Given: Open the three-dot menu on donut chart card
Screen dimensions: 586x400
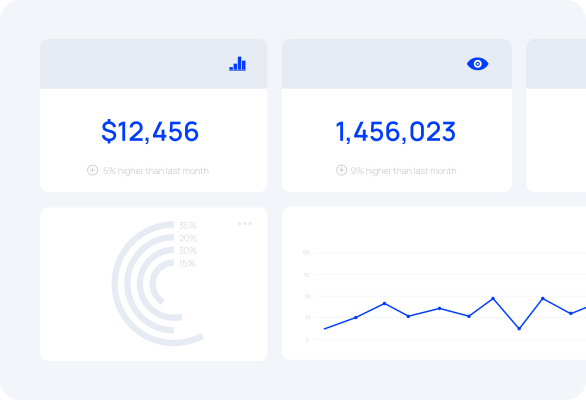Looking at the screenshot, I should coord(245,224).
